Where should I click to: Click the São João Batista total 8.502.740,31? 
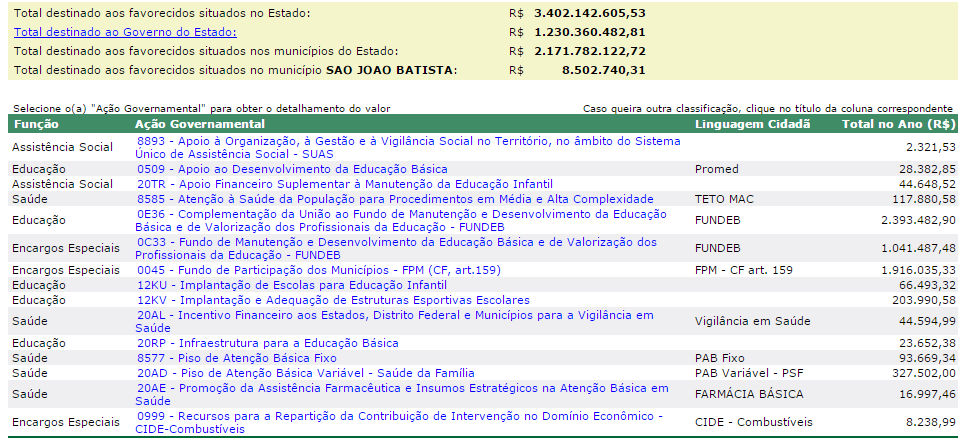pyautogui.click(x=604, y=70)
